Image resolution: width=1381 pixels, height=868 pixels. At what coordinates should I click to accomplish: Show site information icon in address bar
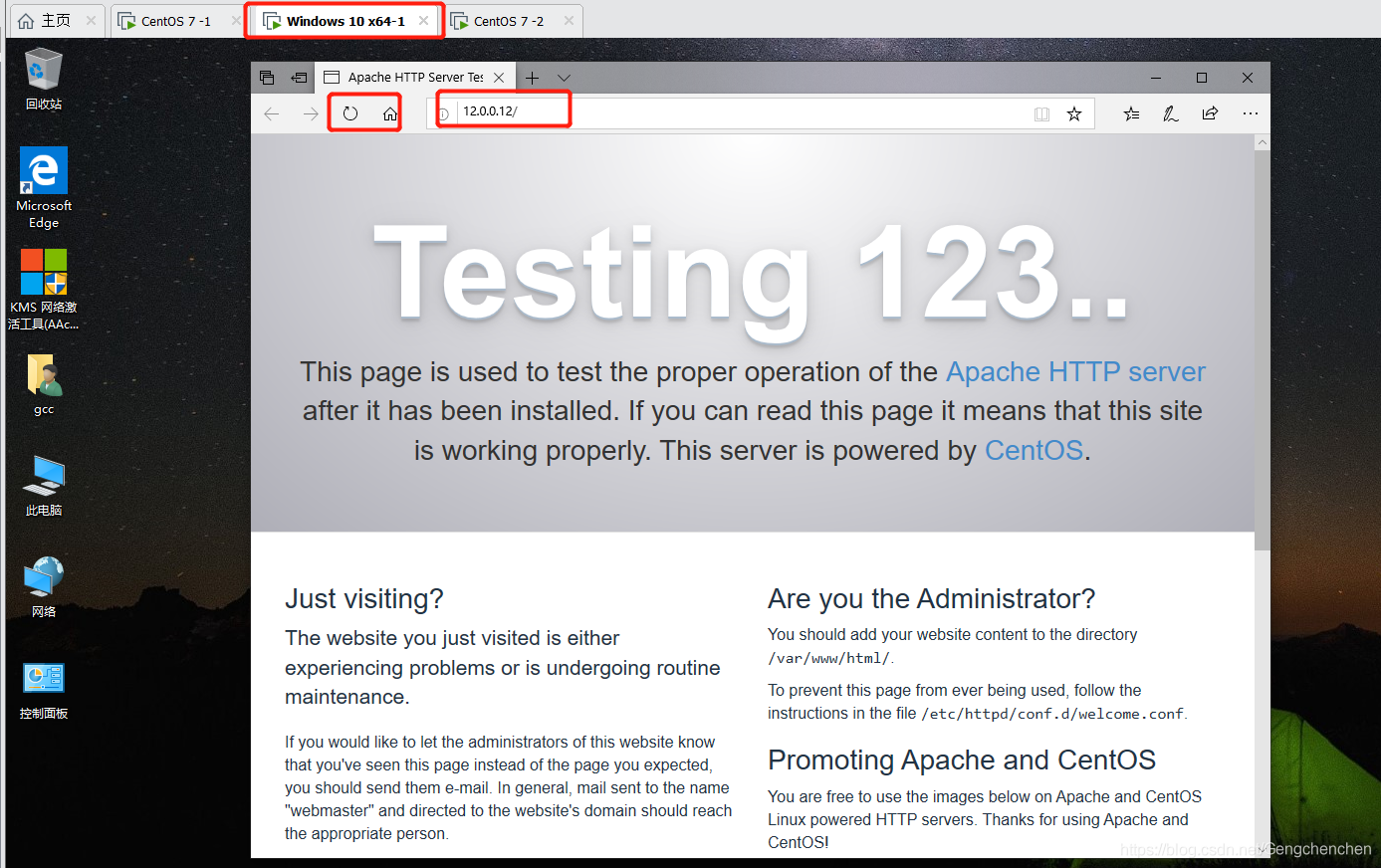(x=443, y=113)
